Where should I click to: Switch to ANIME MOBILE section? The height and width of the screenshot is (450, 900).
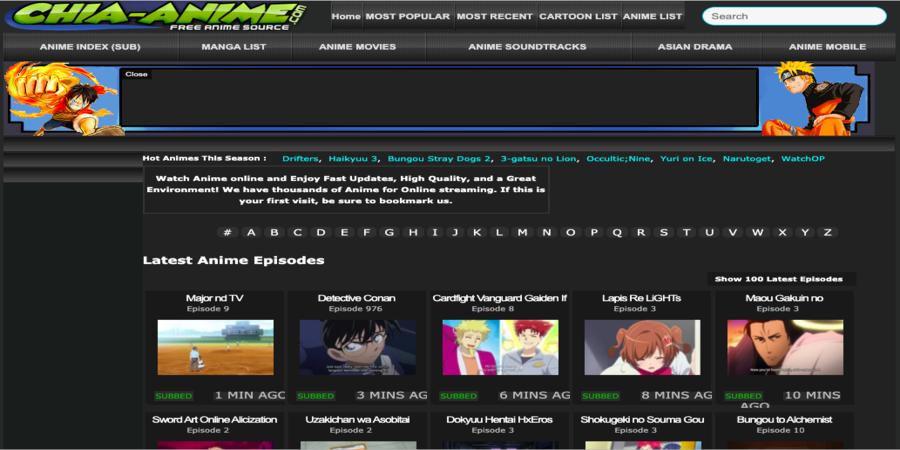pos(827,47)
